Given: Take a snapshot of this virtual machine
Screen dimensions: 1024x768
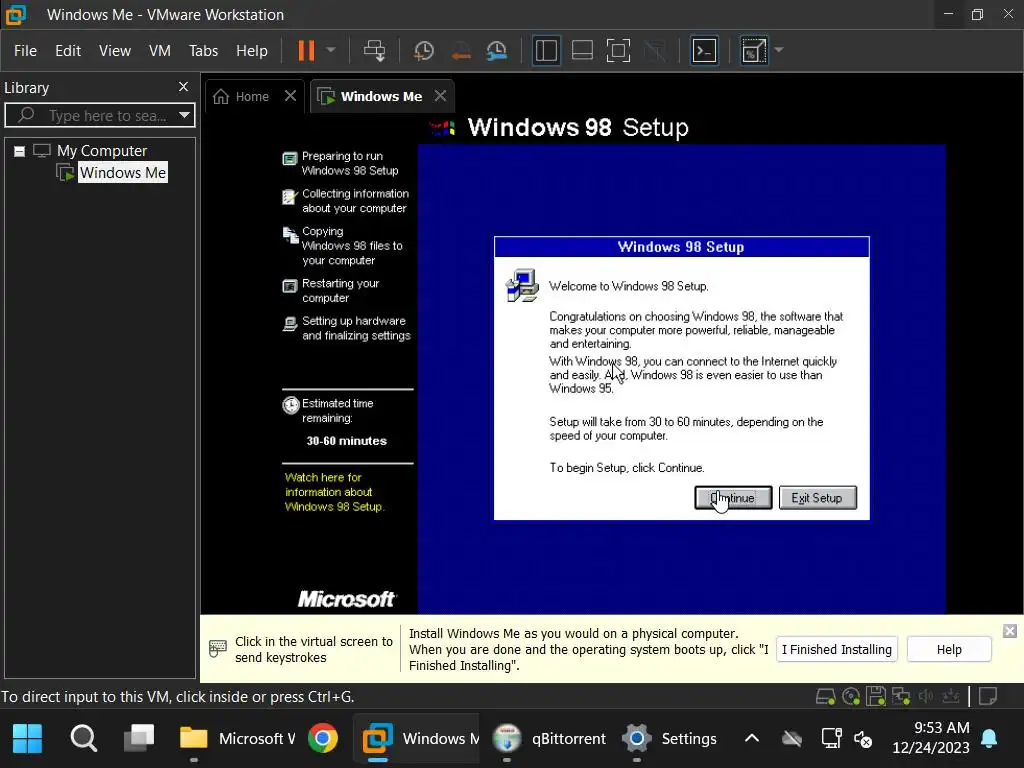Looking at the screenshot, I should pos(424,50).
